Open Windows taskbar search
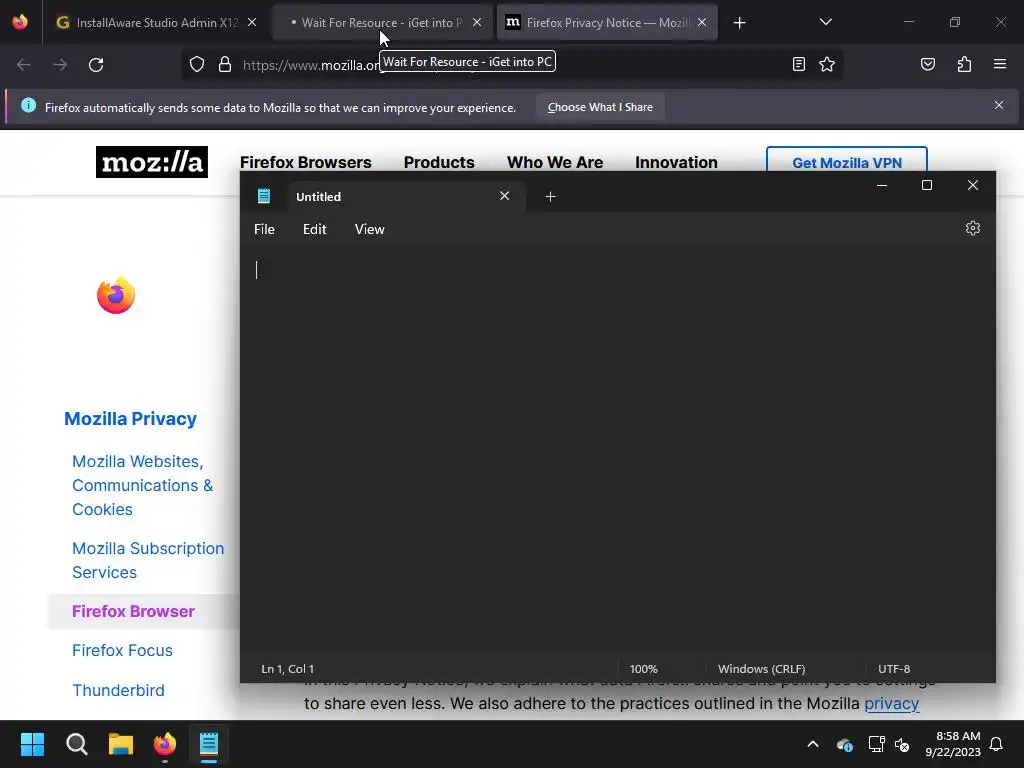Image resolution: width=1024 pixels, height=768 pixels. [76, 744]
